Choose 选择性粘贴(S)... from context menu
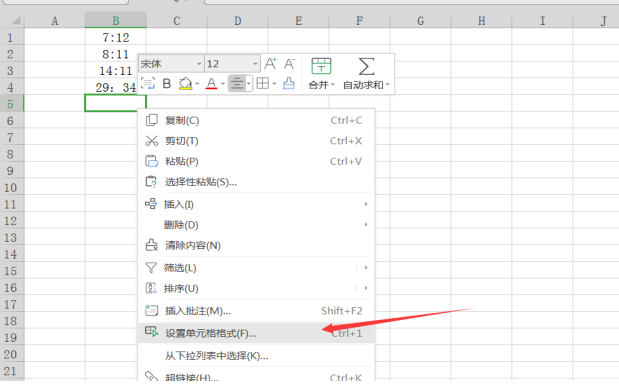619x392 pixels. pyautogui.click(x=256, y=182)
